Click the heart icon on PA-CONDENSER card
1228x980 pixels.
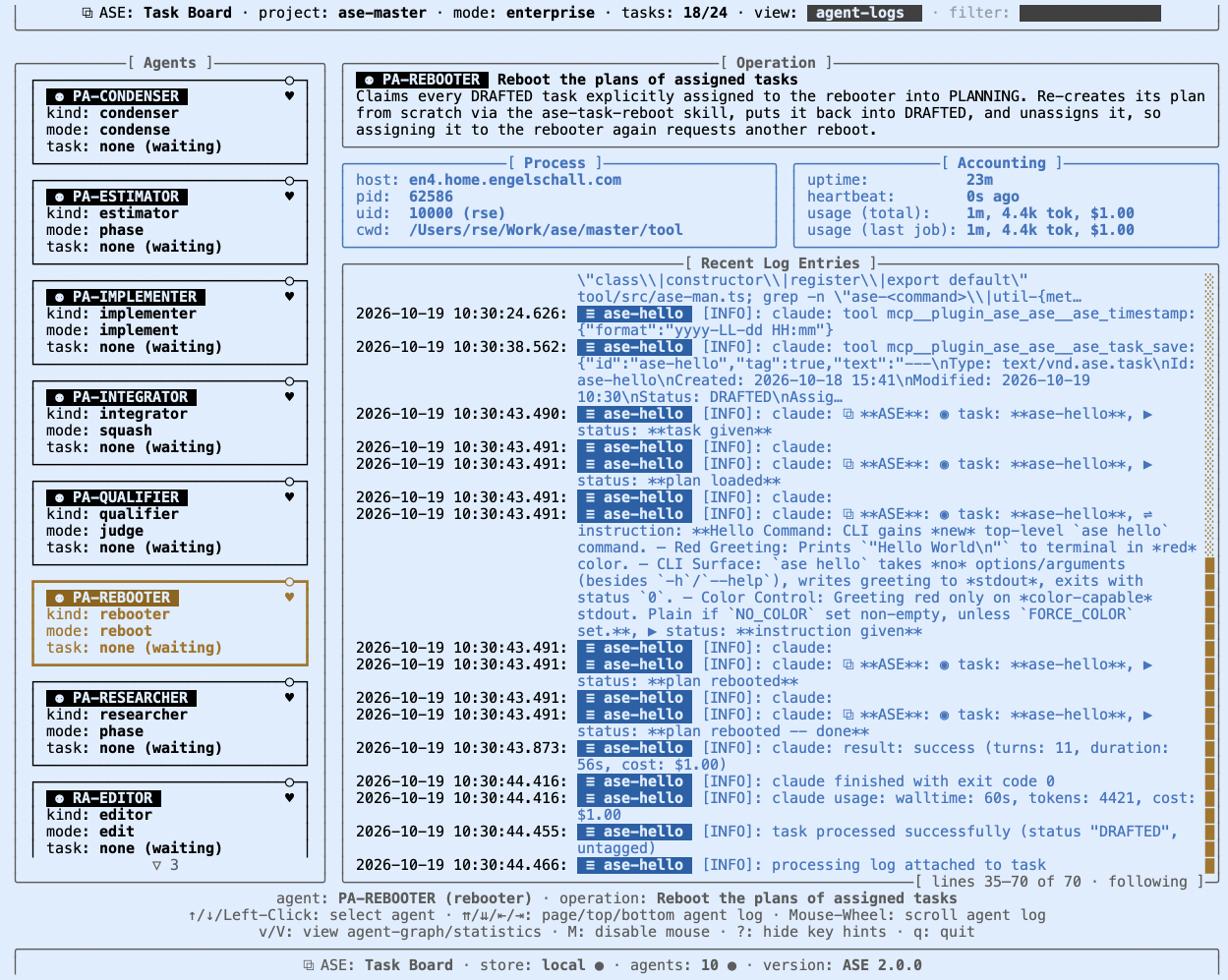tap(289, 96)
